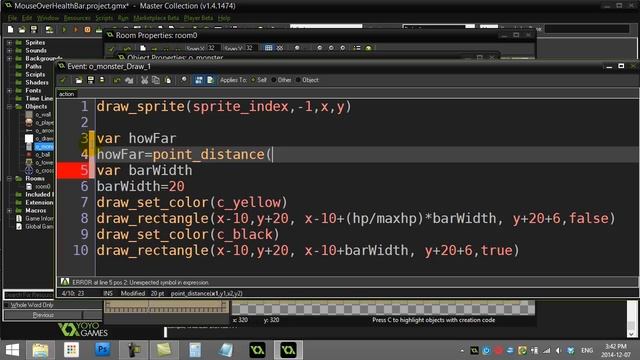Confirm code with the green checkmark in Event editor

62,80
